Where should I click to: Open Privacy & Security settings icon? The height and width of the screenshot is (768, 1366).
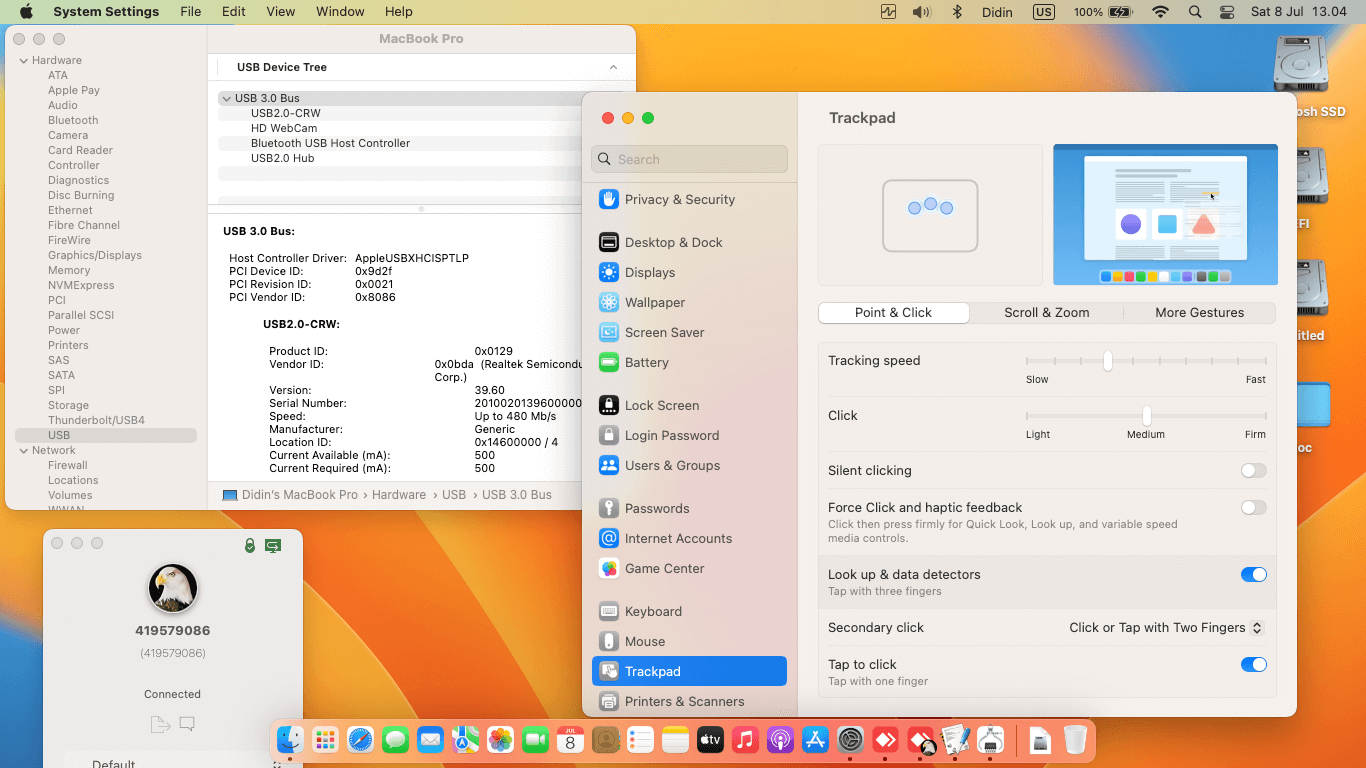click(609, 199)
